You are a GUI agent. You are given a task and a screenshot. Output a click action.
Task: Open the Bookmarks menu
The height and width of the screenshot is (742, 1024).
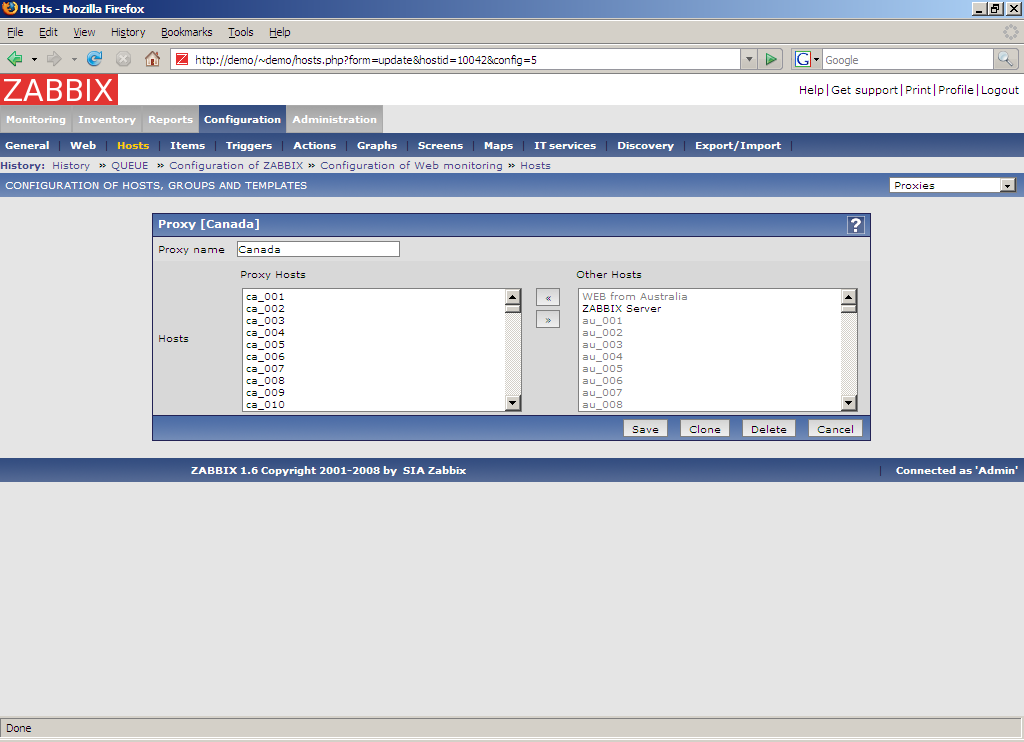click(x=187, y=32)
